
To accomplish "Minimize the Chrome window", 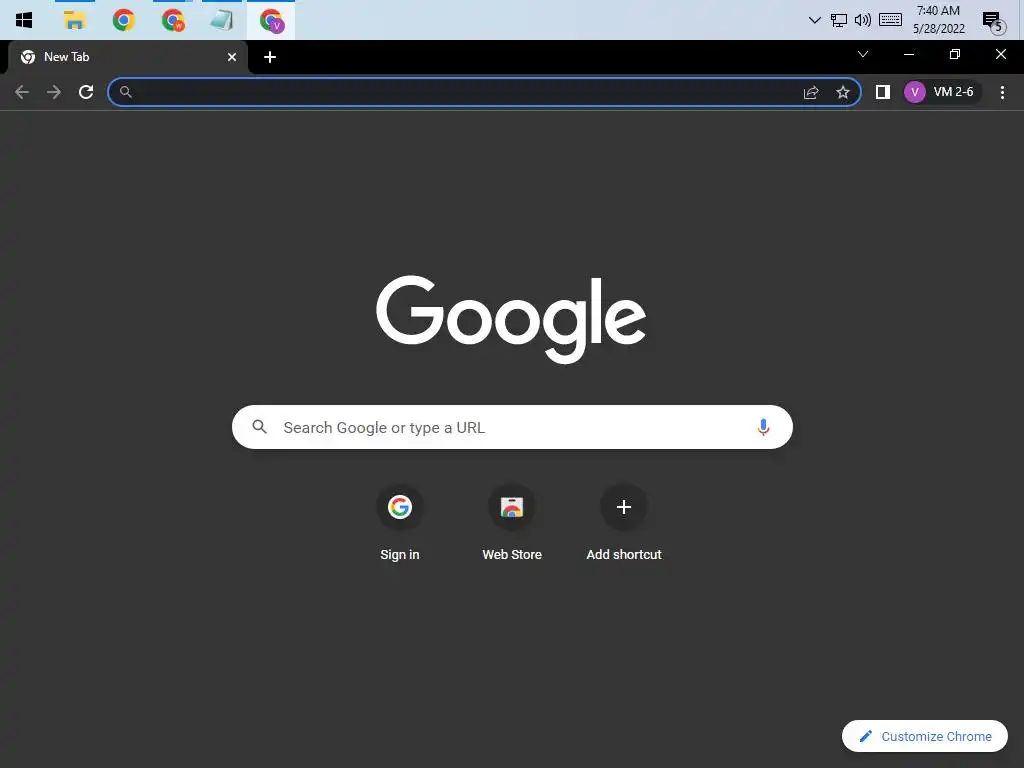I will pyautogui.click(x=908, y=54).
